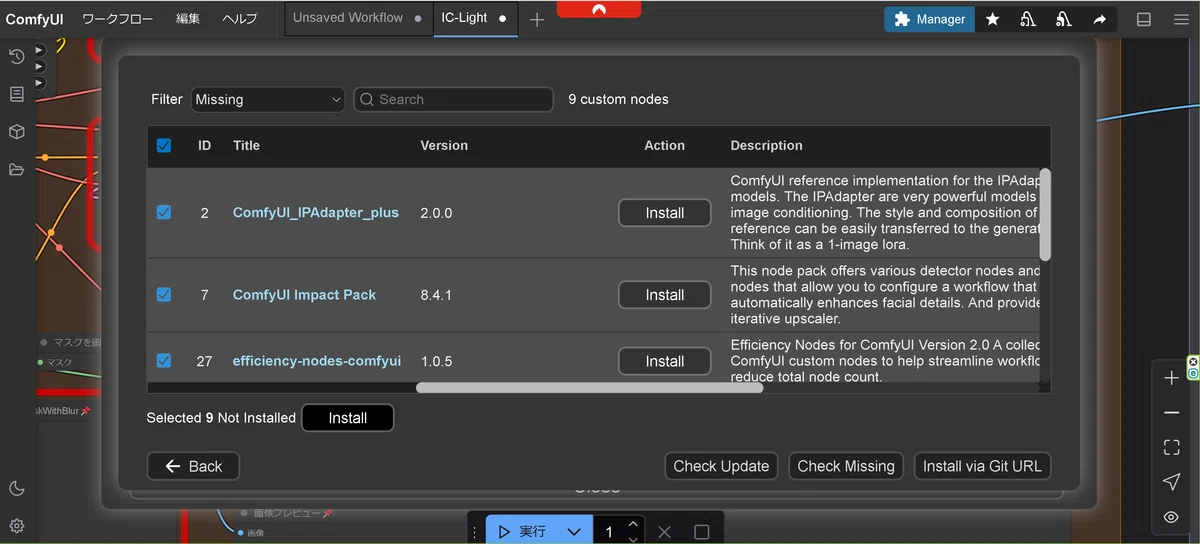This screenshot has width=1200, height=544.
Task: Open the node library cube icon
Action: click(x=17, y=132)
